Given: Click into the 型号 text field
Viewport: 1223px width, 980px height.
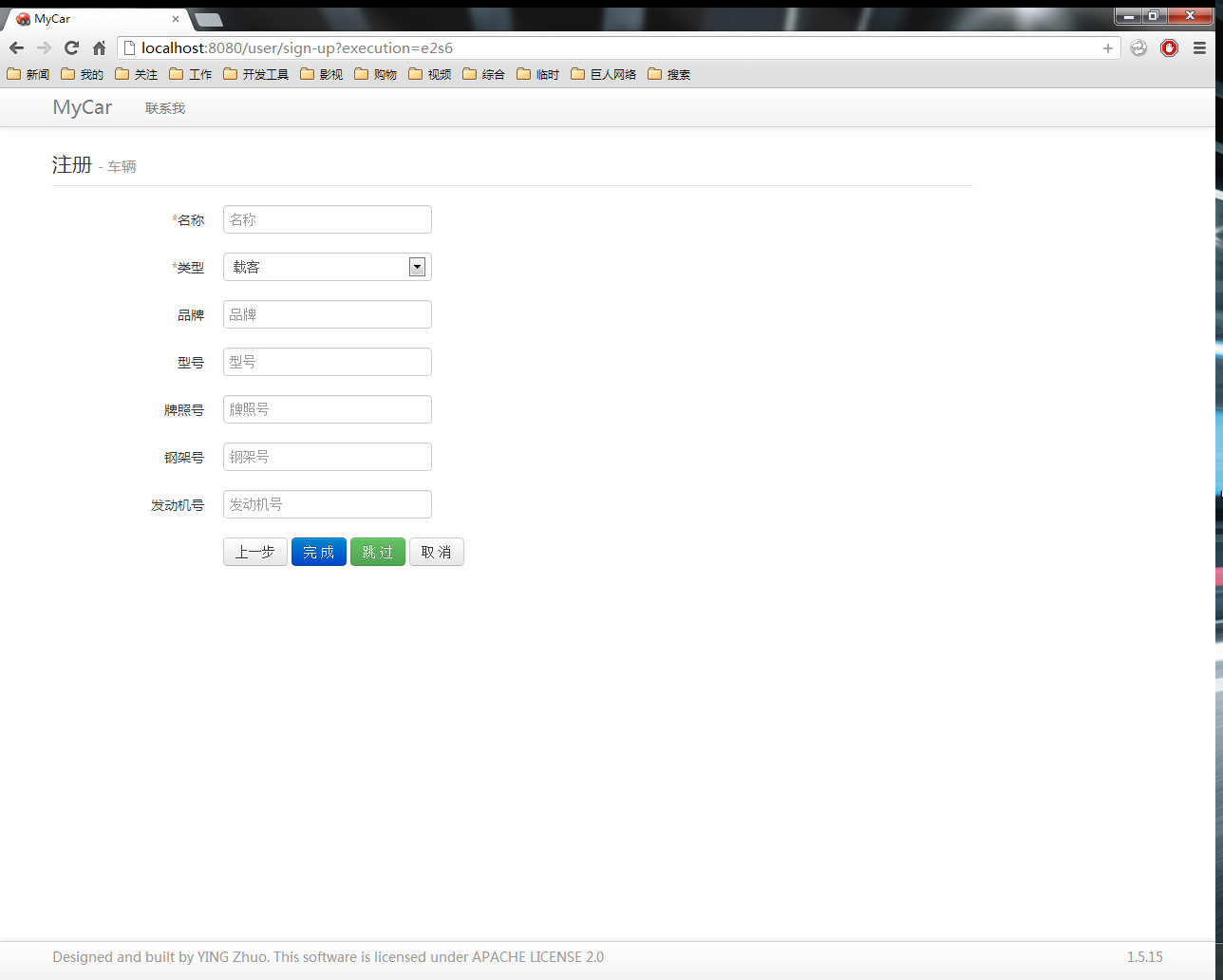Looking at the screenshot, I should [328, 362].
